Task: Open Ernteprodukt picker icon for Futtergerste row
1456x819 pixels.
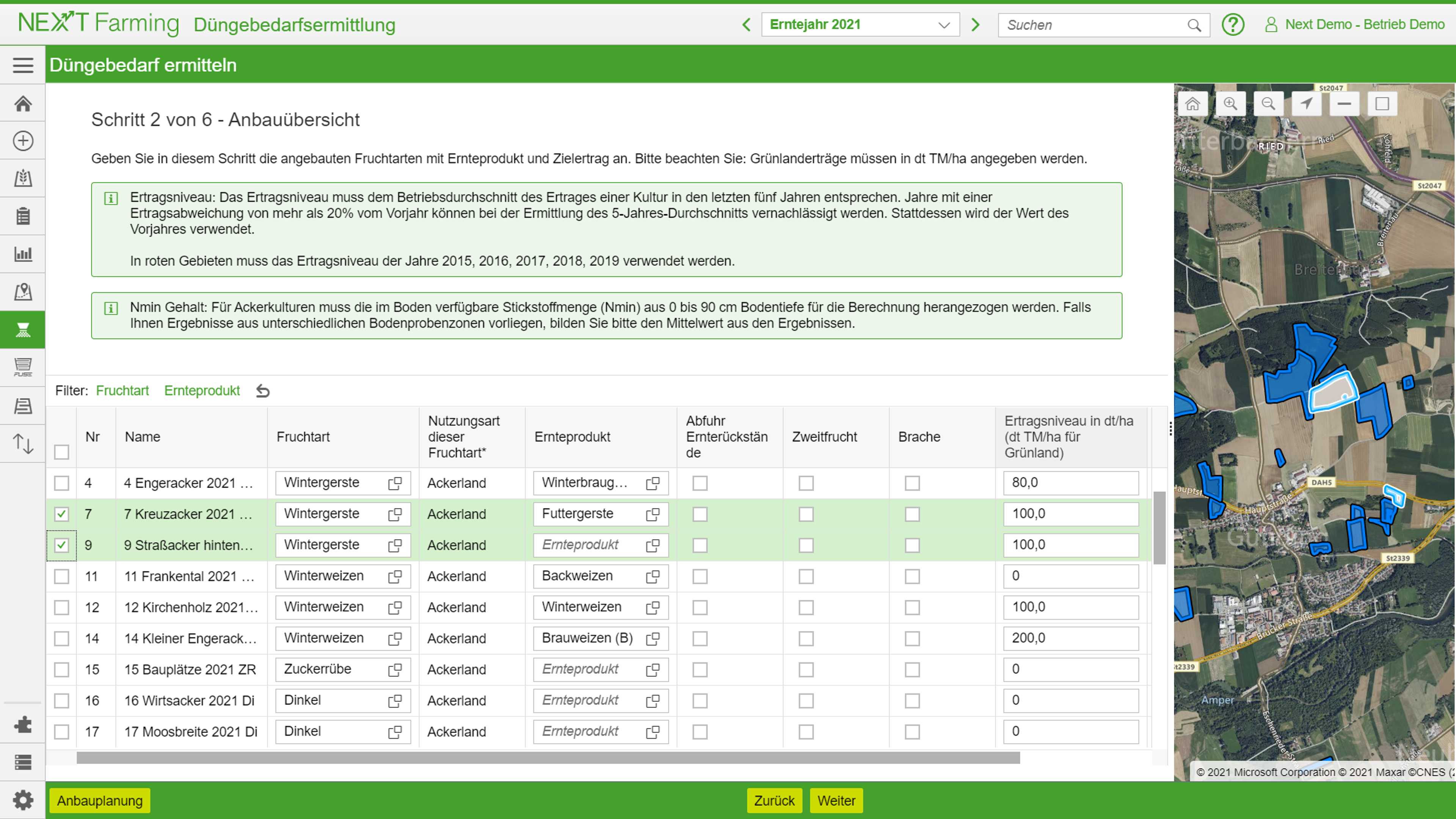Action: point(652,515)
